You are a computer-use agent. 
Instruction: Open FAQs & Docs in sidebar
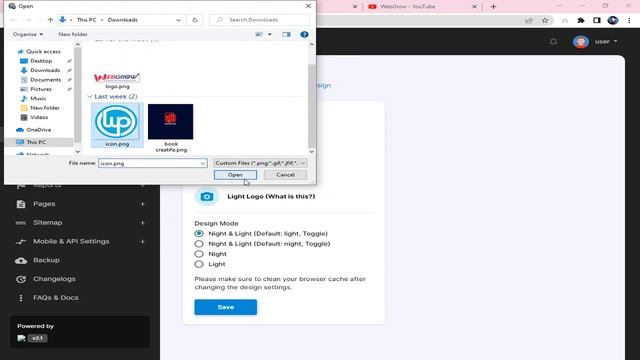point(56,298)
